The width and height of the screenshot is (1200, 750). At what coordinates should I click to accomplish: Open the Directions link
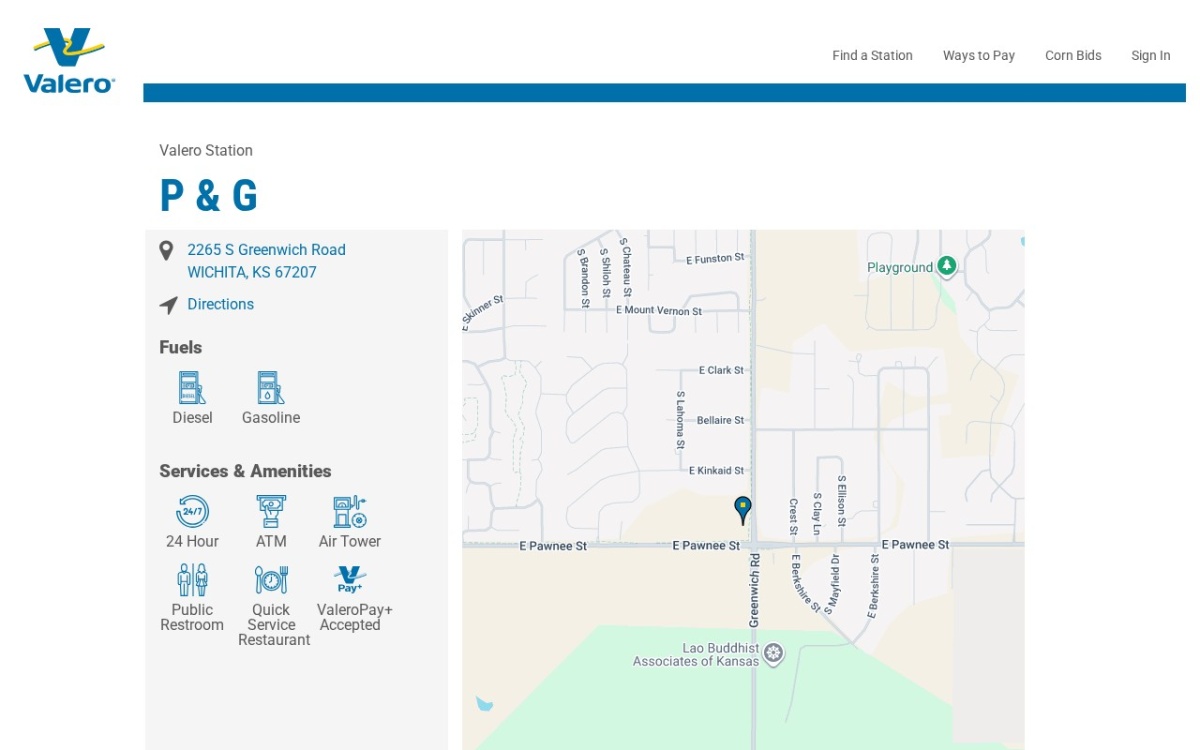tap(220, 304)
